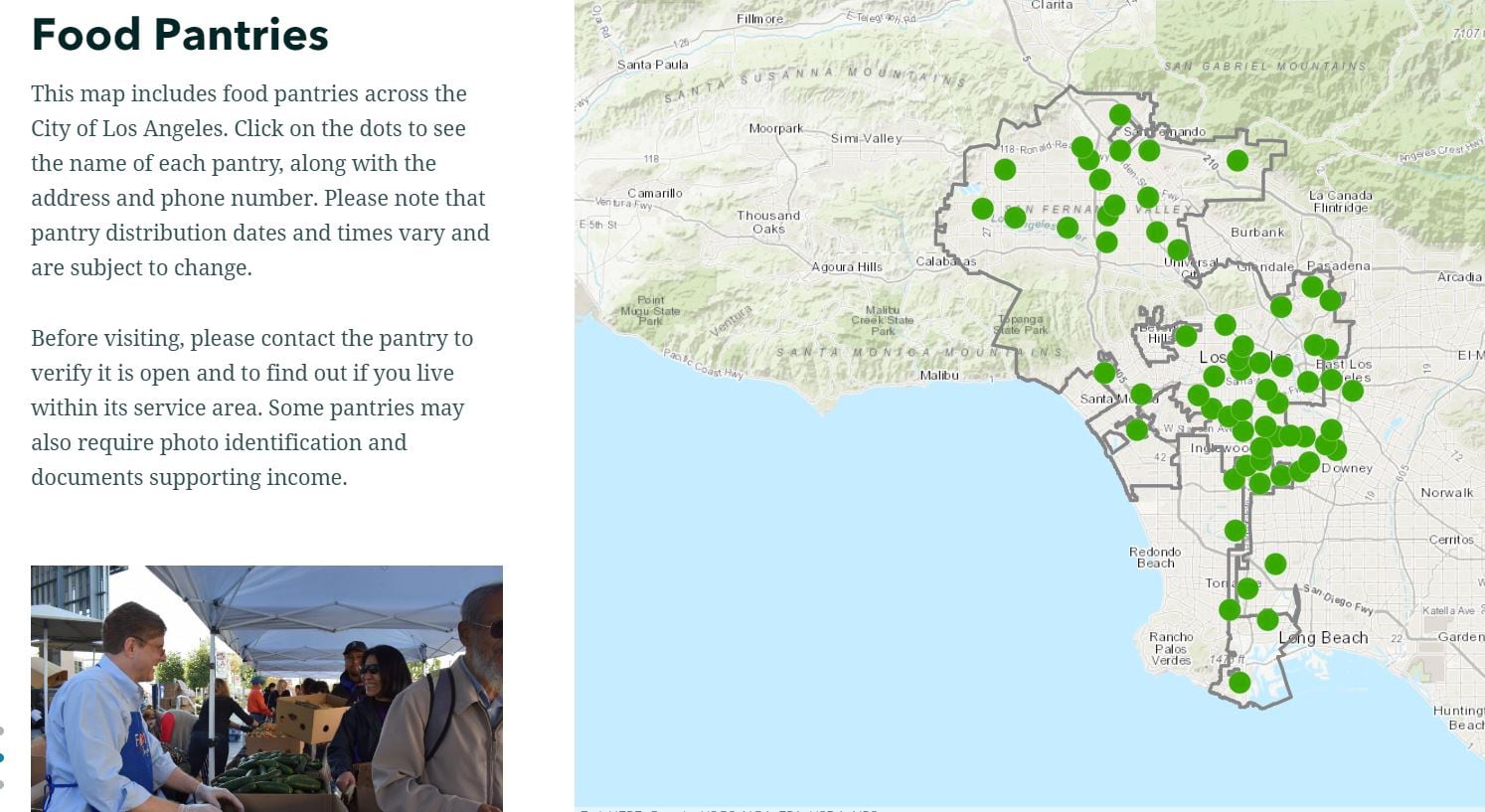Jump to section via top gray navigation dot
Viewport: 1485px width, 812px height.
(1, 731)
